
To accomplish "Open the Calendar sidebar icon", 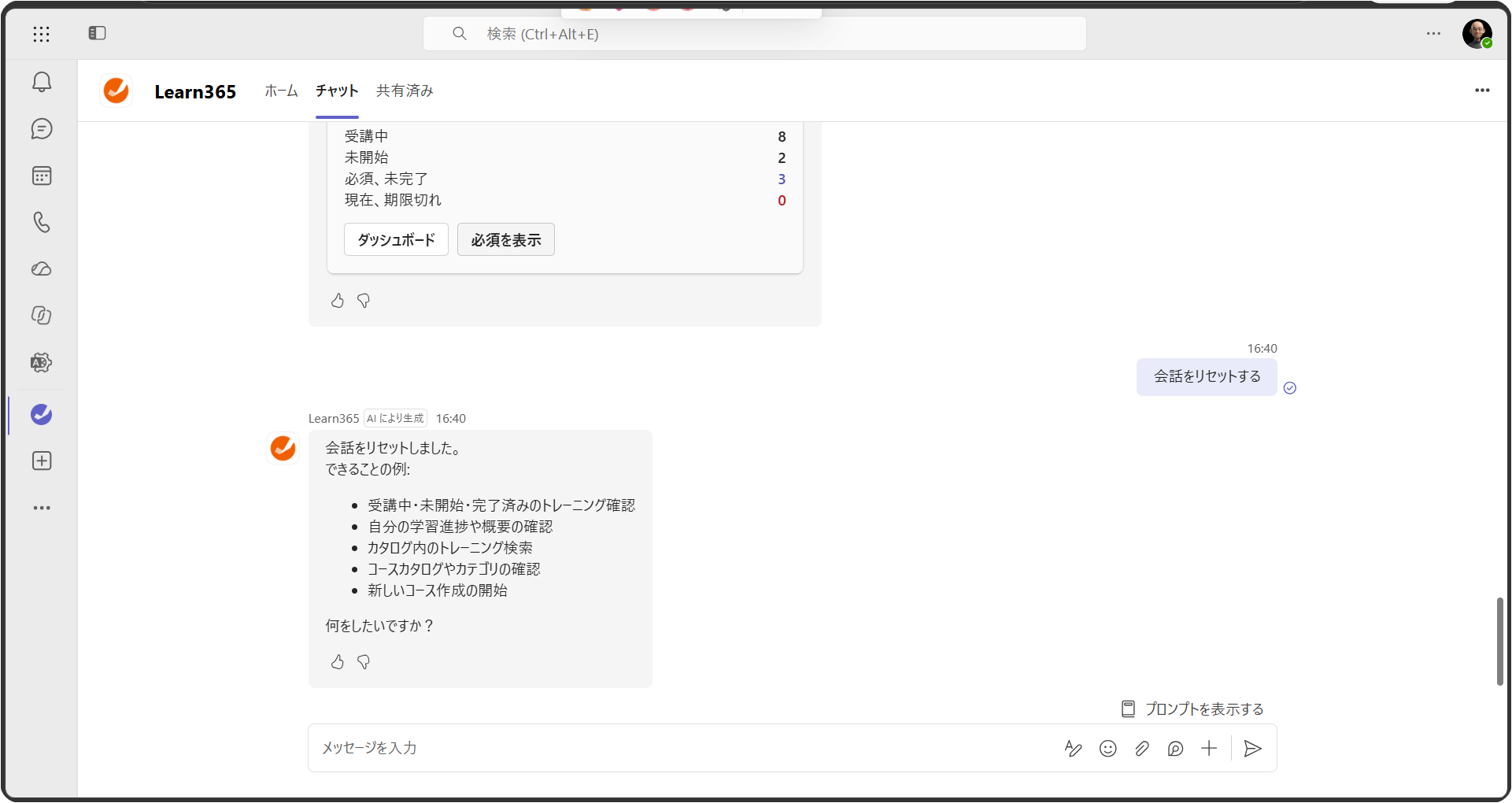I will pyautogui.click(x=42, y=176).
